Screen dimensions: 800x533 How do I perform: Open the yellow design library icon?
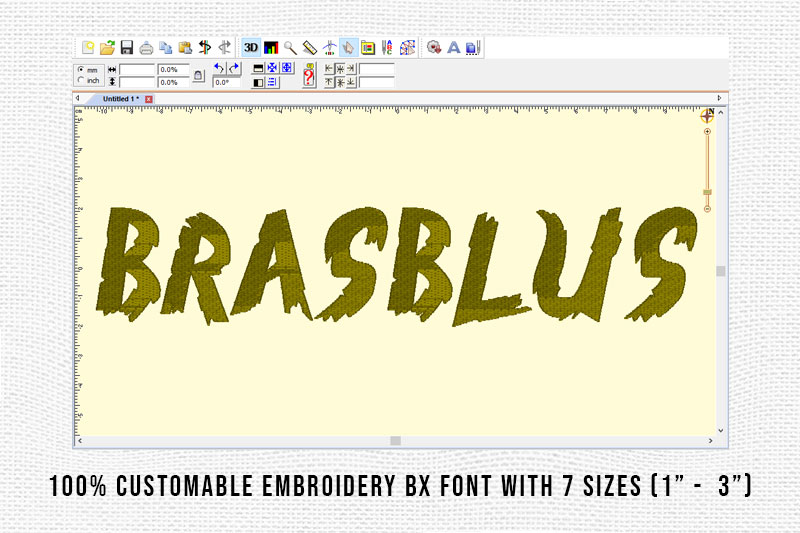(368, 48)
